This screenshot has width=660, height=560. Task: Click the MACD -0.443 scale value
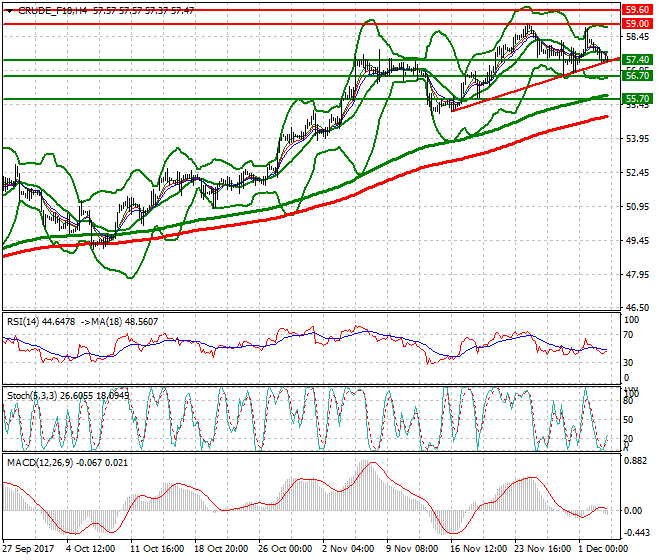(636, 533)
